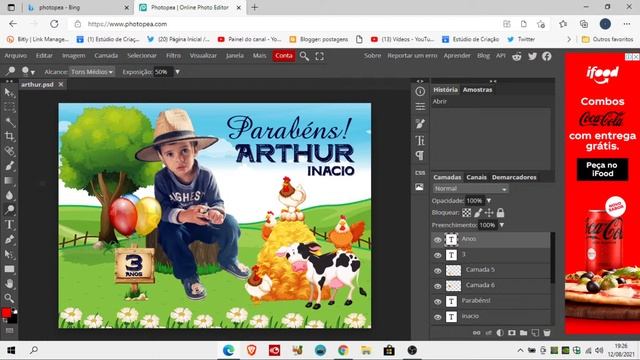Open the brush preset picker dropdown
The height and width of the screenshot is (360, 640).
tap(28, 72)
